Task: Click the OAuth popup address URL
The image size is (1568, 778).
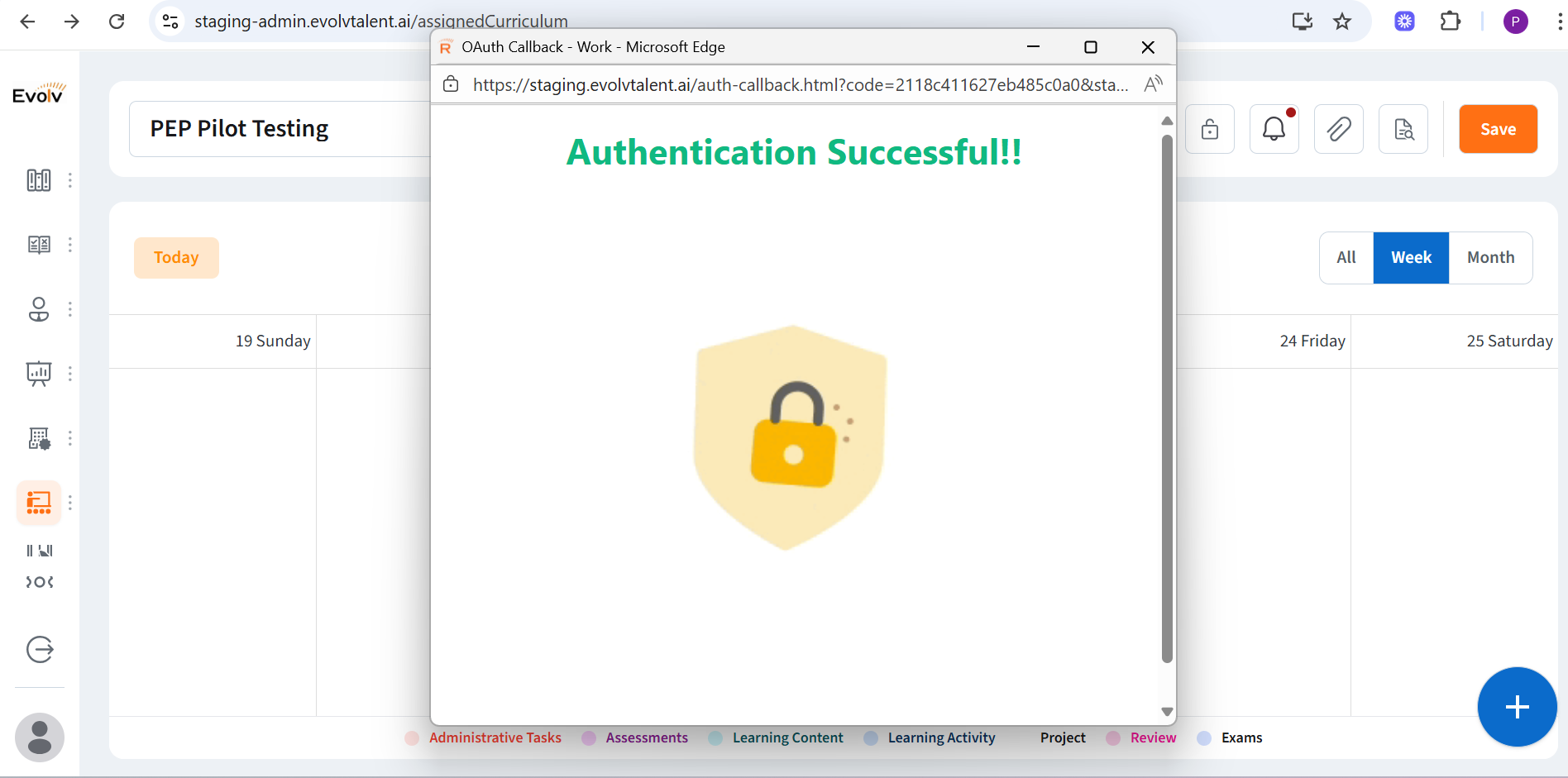Action: pyautogui.click(x=801, y=84)
